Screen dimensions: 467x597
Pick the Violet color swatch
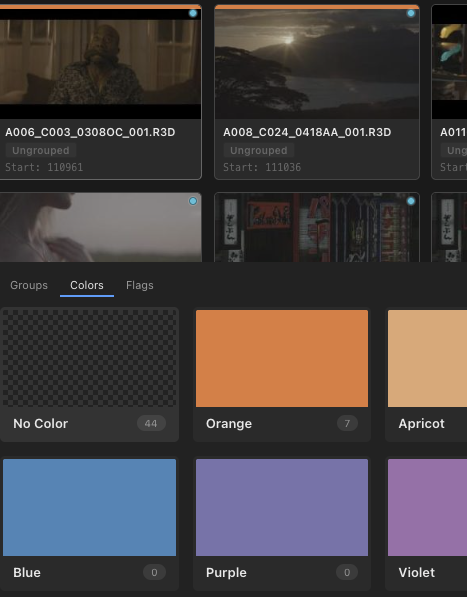(427, 507)
